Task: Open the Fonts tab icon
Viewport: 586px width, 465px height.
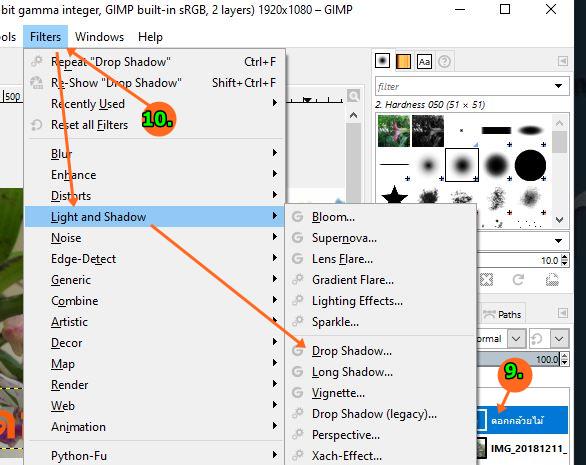Action: coord(424,61)
